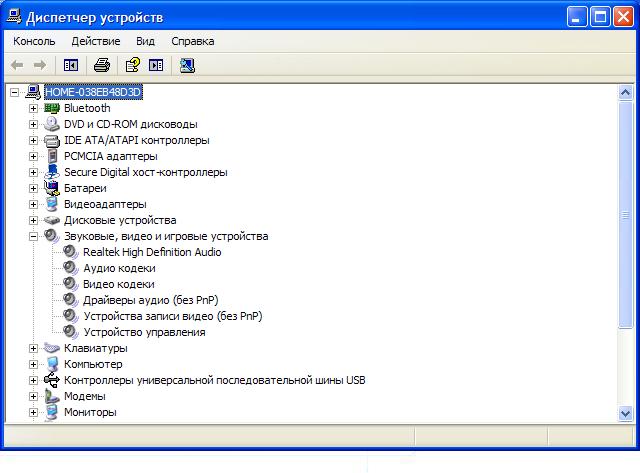This screenshot has height=473, width=640.
Task: Select Драйверы аудио (без PnP)
Action: tap(151, 300)
